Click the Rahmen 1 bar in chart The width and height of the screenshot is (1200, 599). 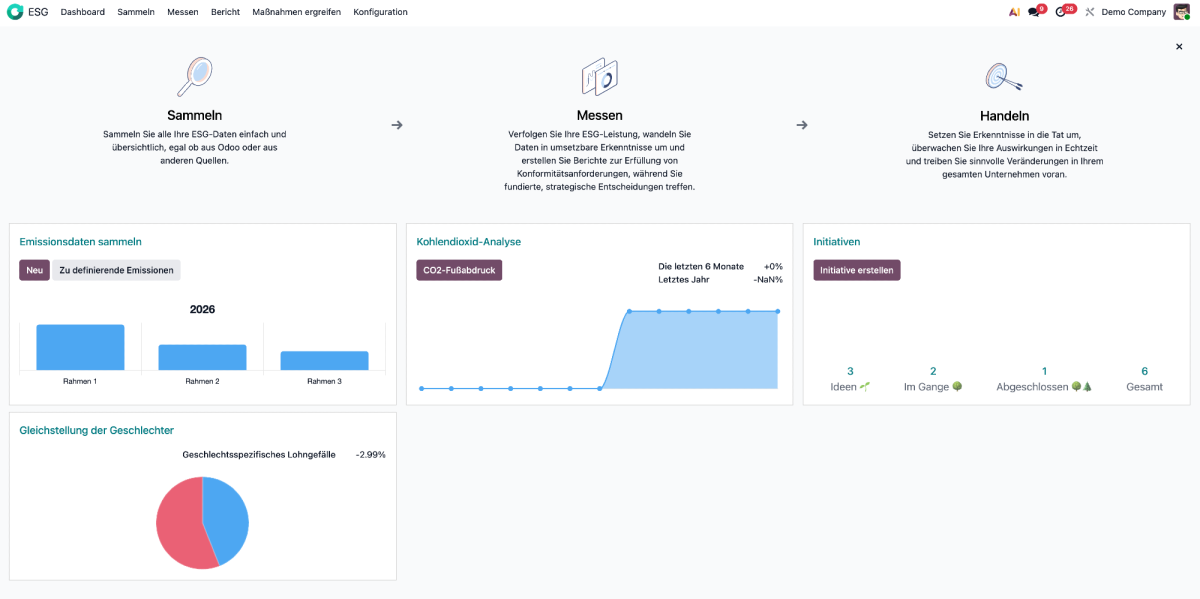[x=80, y=347]
